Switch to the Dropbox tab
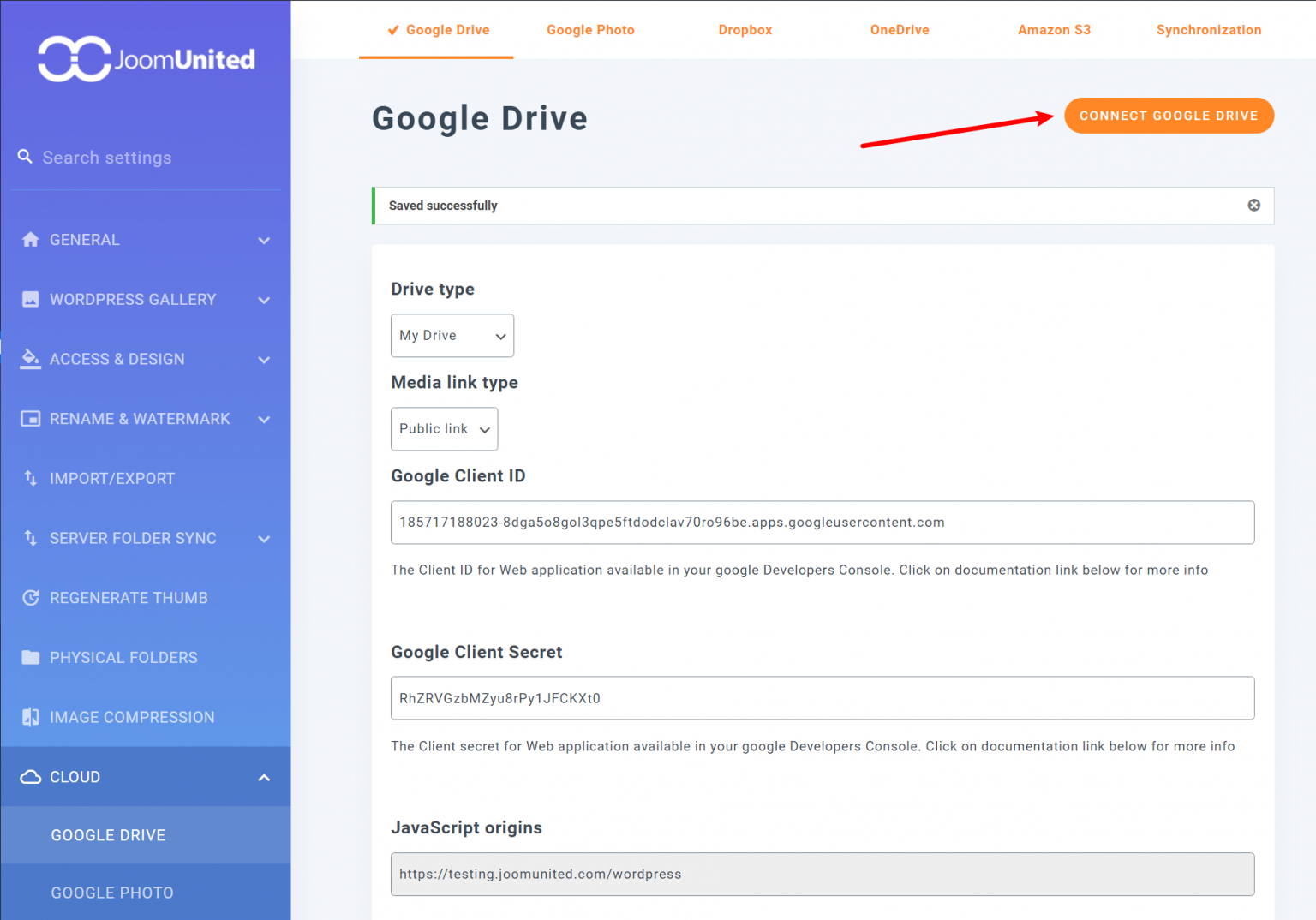1316x920 pixels. point(745,30)
